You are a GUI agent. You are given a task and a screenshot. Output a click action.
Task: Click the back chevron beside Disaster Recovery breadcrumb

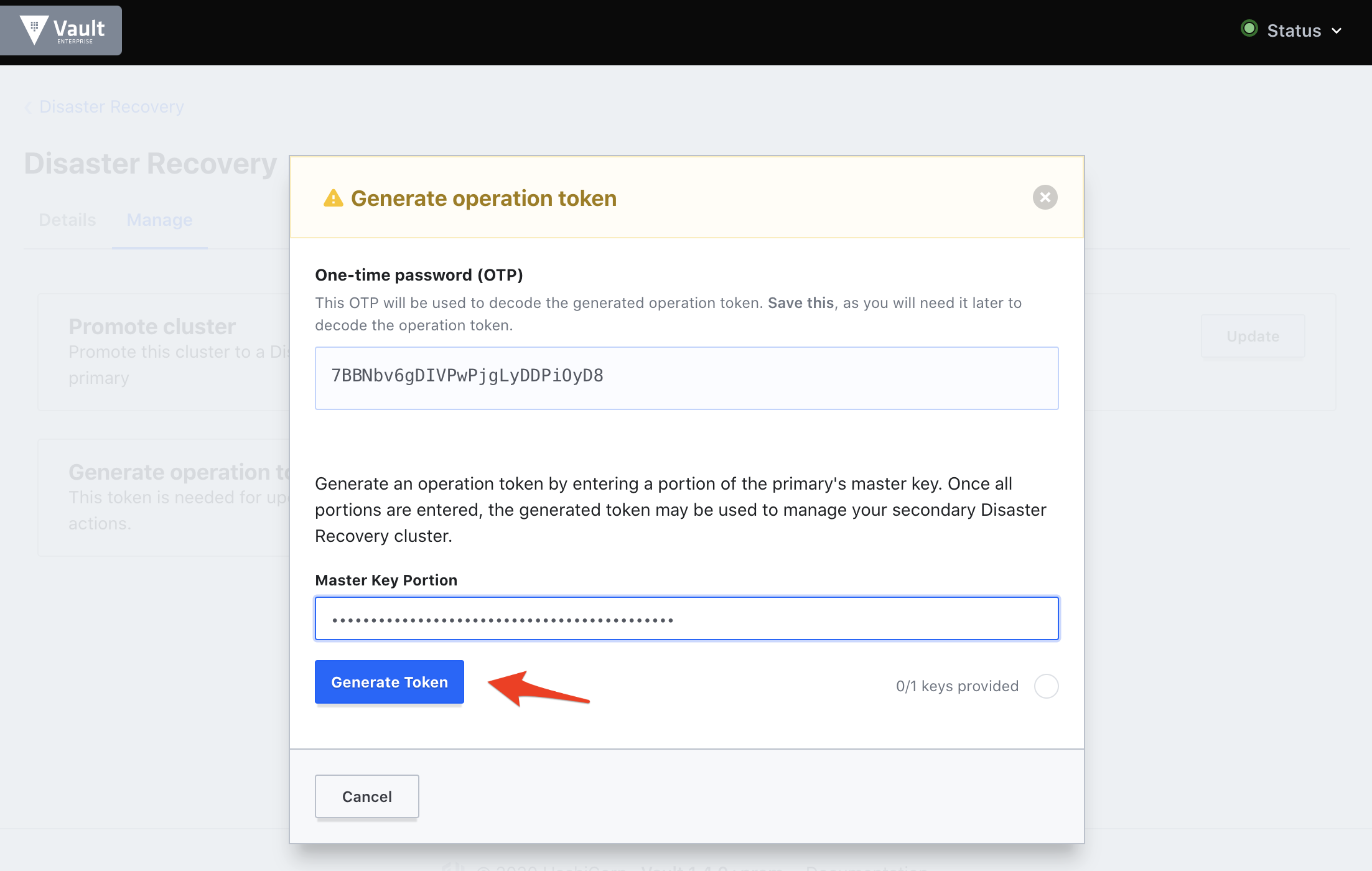(x=29, y=107)
